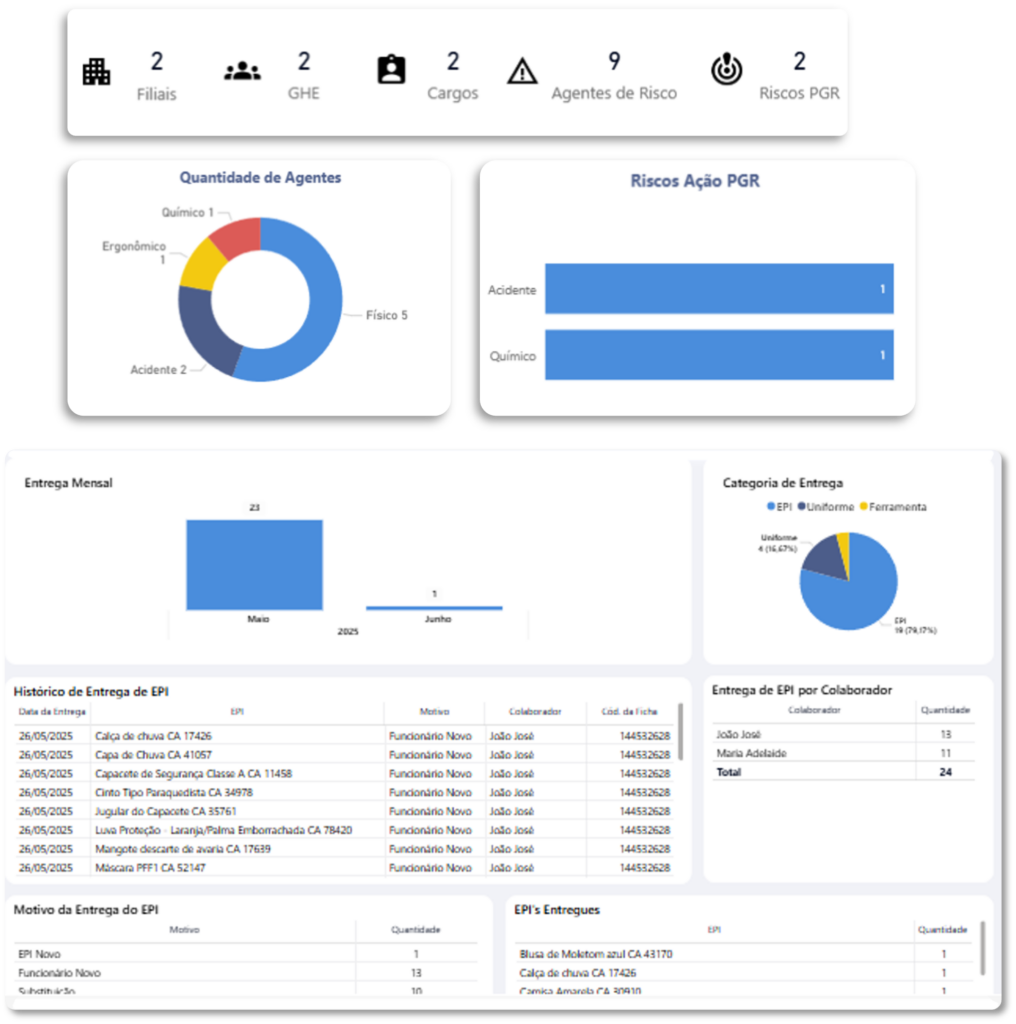Click the GHE people group icon

tap(242, 72)
